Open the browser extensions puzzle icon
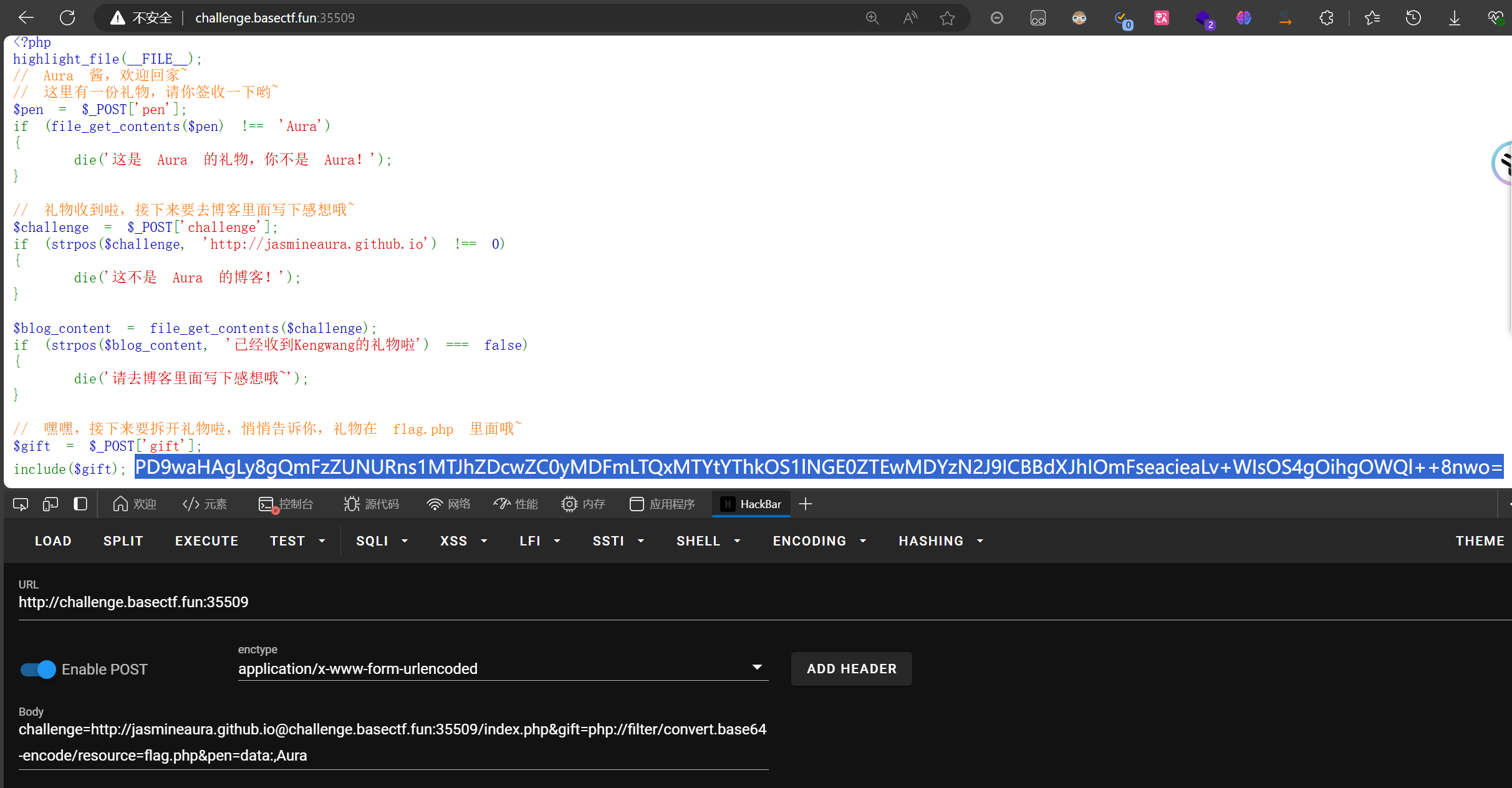This screenshot has height=788, width=1512. click(1327, 18)
